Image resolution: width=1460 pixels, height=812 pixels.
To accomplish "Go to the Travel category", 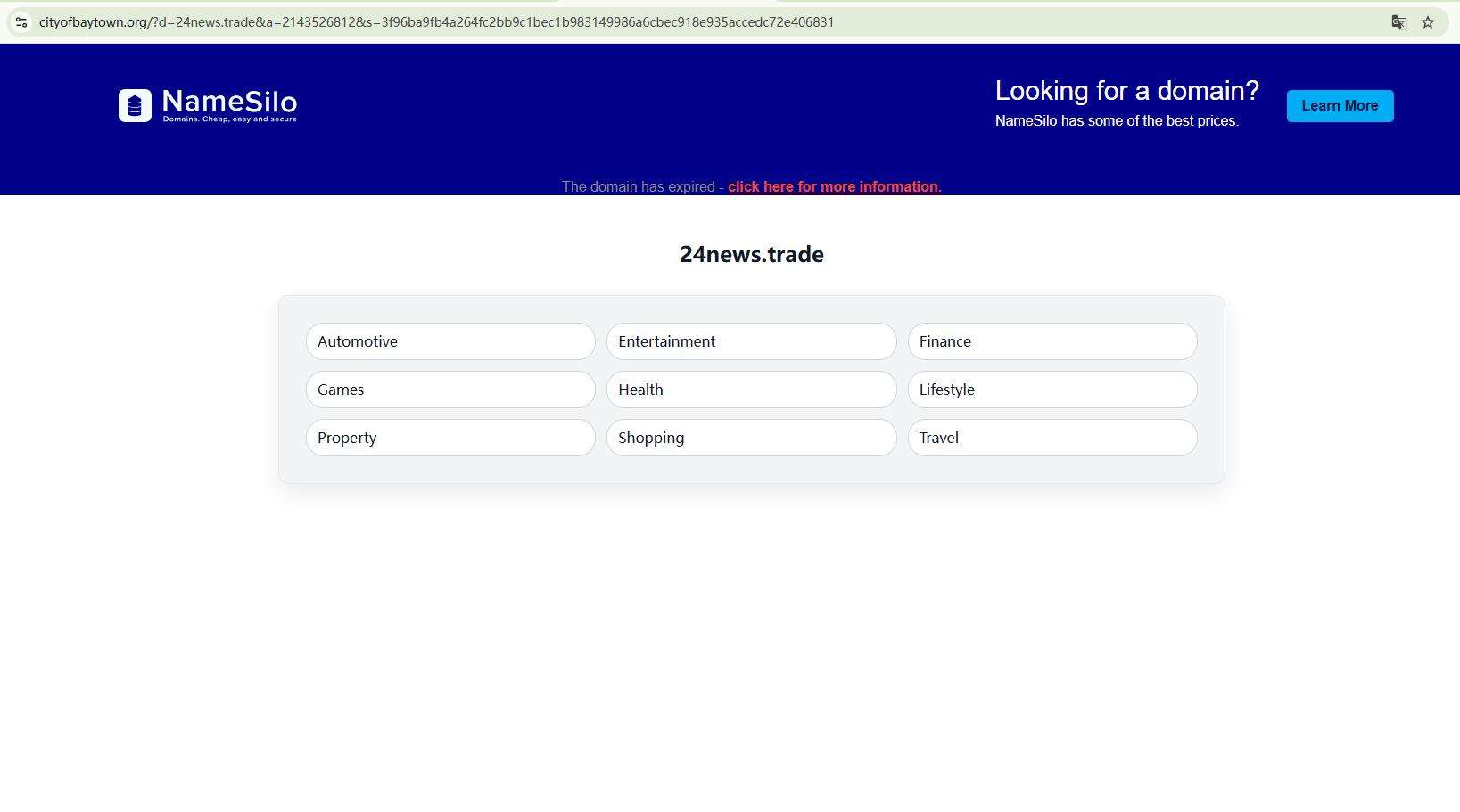I will click(x=1052, y=438).
